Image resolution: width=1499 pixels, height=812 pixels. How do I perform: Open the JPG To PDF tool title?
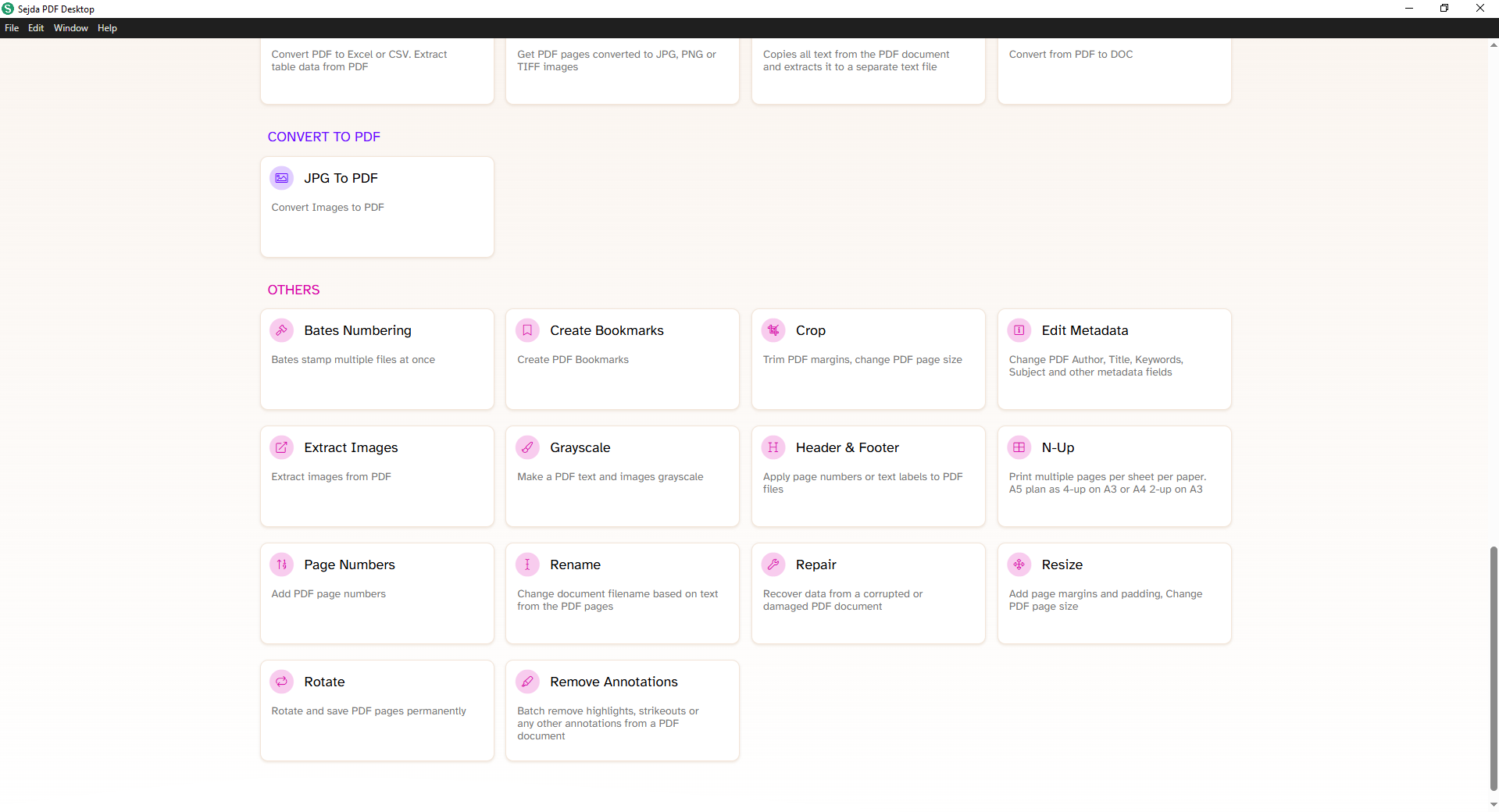pyautogui.click(x=341, y=178)
